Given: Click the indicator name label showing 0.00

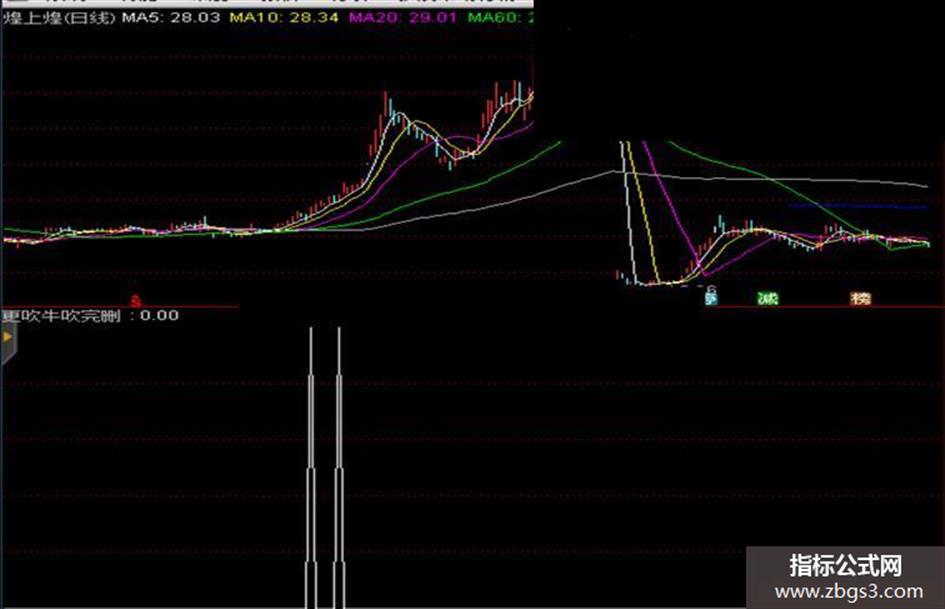Looking at the screenshot, I should click(x=90, y=315).
